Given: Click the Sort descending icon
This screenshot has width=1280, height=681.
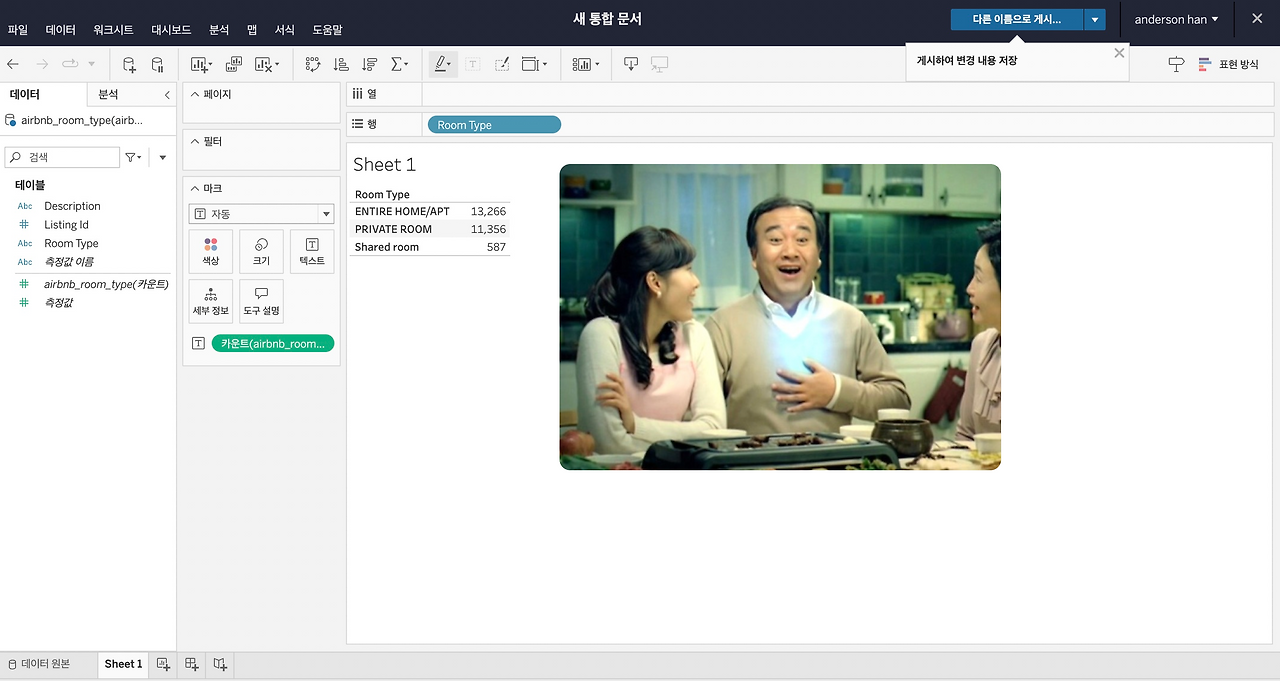Looking at the screenshot, I should [370, 64].
